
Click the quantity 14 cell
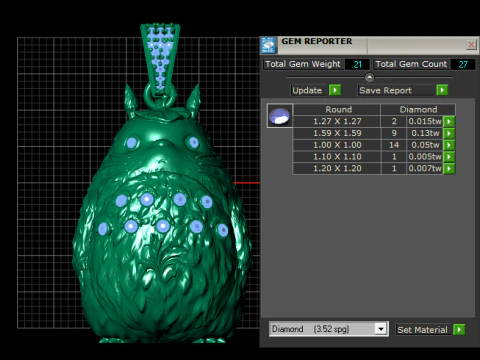coord(394,145)
